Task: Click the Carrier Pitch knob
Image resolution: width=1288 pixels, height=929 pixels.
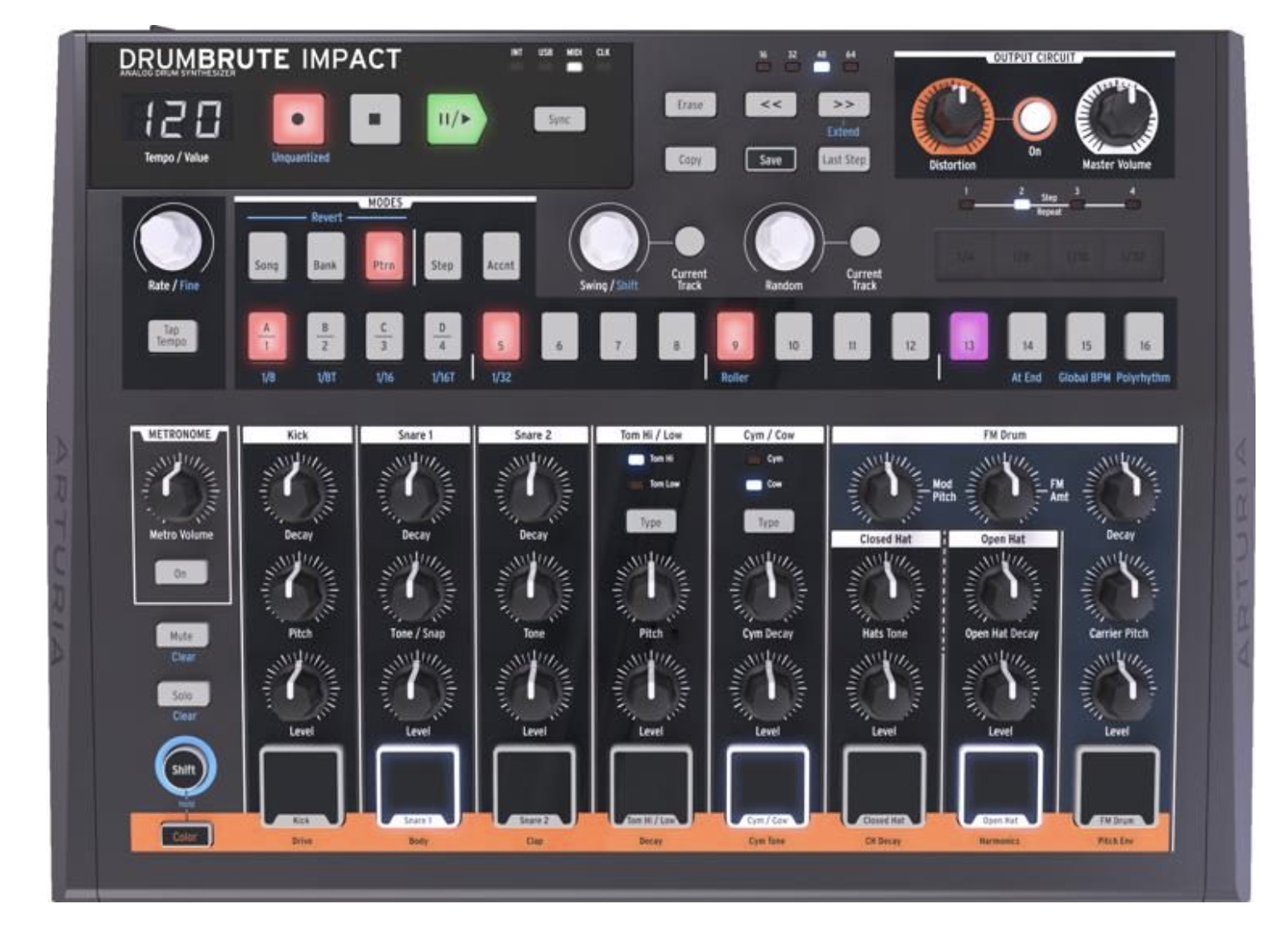Action: [x=1118, y=589]
